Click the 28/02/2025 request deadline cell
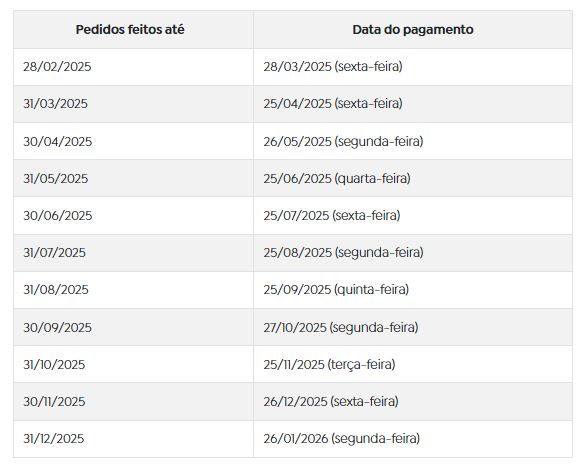 (133, 67)
